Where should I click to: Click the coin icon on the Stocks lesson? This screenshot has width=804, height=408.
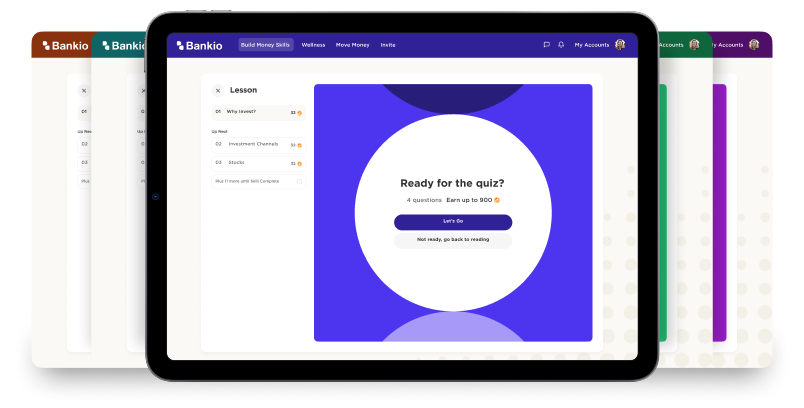click(x=299, y=163)
